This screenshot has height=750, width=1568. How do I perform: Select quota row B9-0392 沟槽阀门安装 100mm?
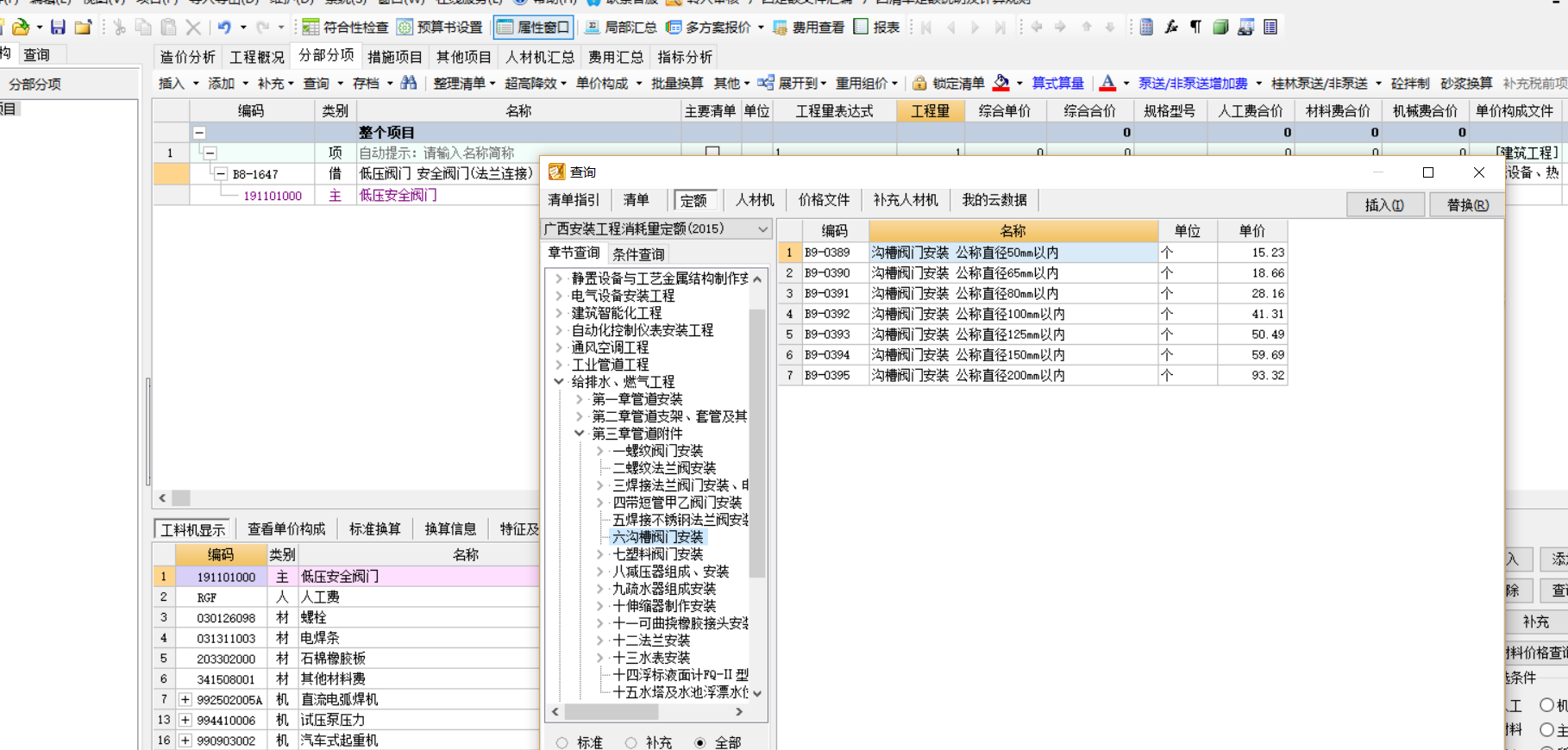[1032, 314]
